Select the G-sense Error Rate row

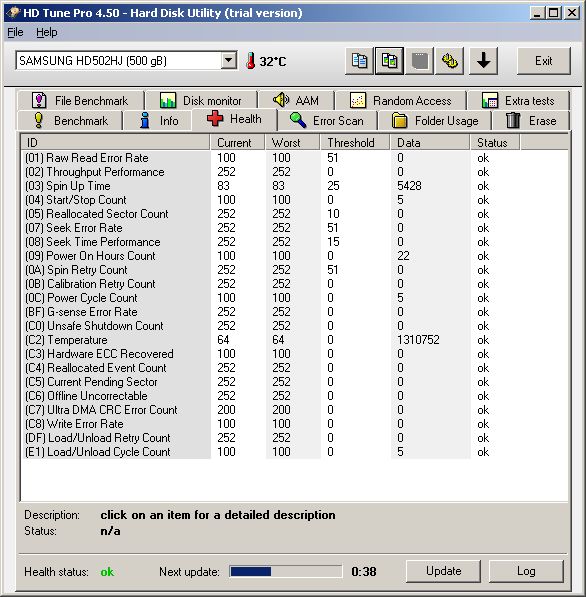tap(294, 312)
